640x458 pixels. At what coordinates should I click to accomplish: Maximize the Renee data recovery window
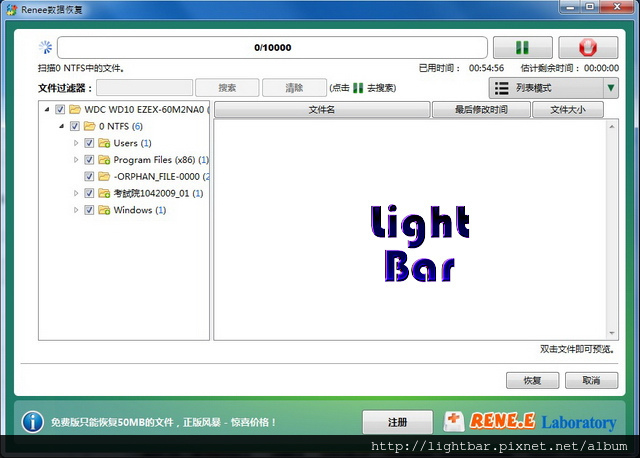(590, 7)
